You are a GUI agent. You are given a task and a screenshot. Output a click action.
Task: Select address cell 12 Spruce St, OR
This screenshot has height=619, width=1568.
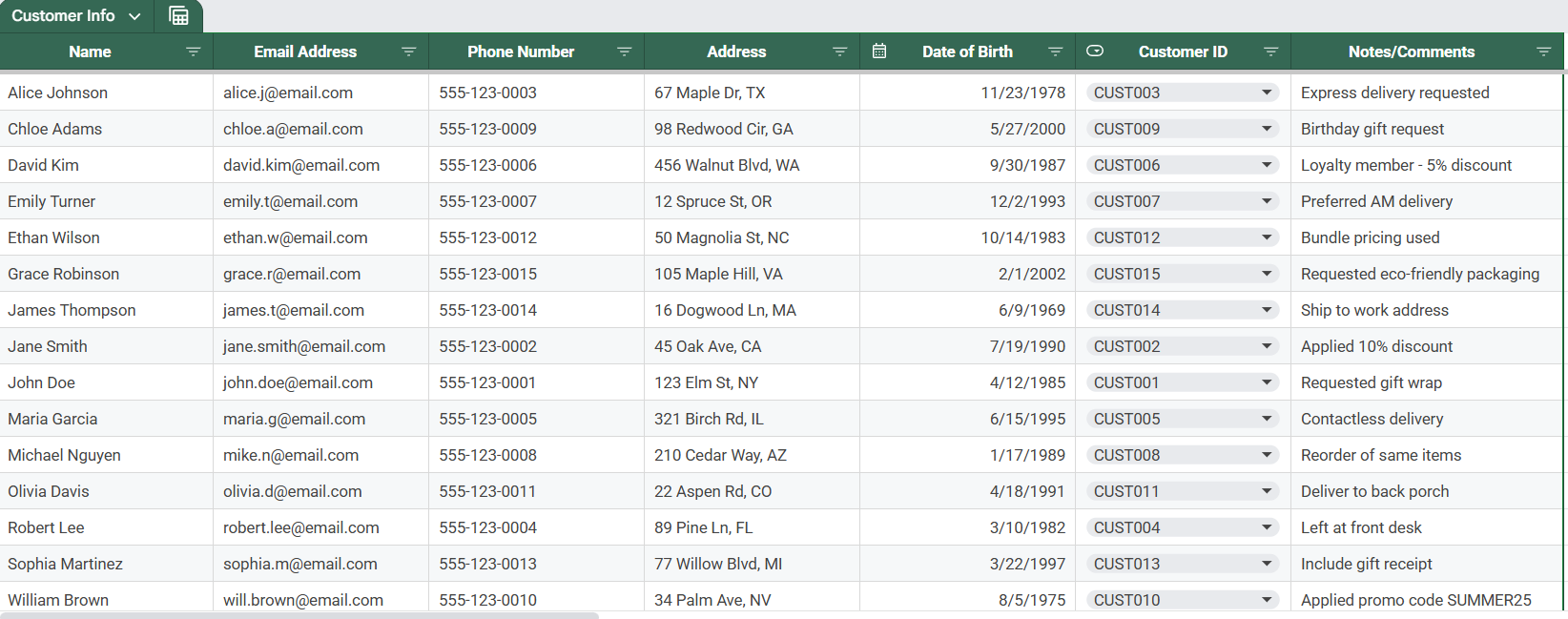pyautogui.click(x=753, y=201)
